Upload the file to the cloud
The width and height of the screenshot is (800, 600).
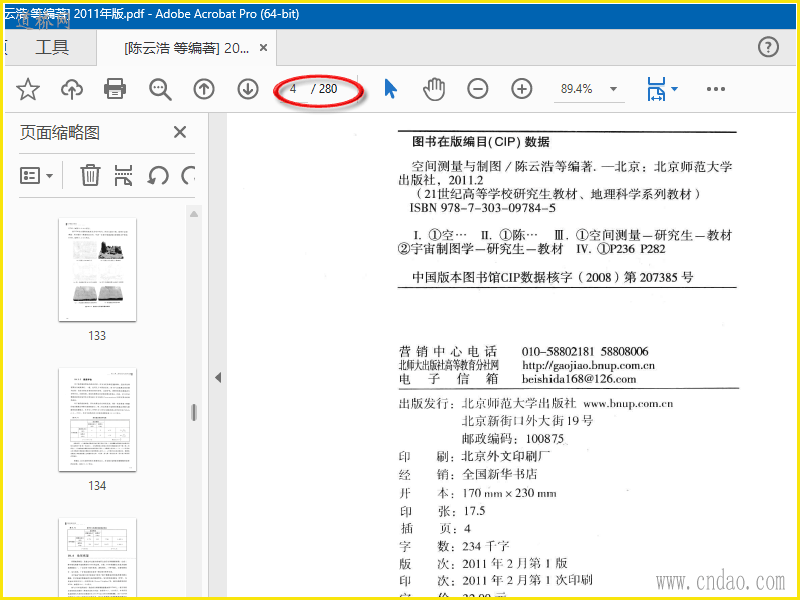pyautogui.click(x=72, y=89)
